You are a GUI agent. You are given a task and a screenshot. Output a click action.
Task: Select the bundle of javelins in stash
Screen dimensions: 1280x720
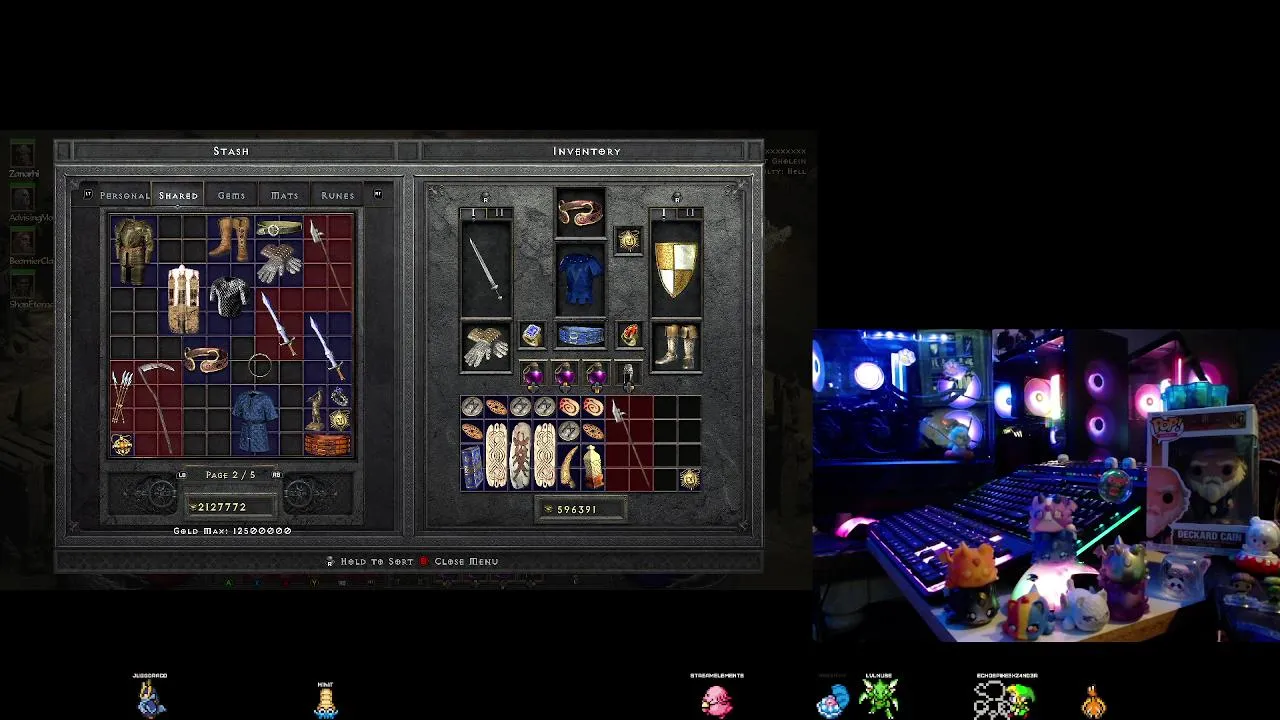122,397
